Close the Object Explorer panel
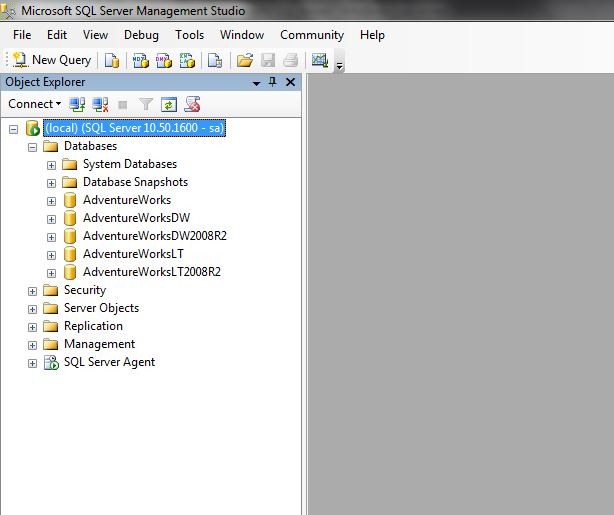This screenshot has height=515, width=614. [x=290, y=82]
